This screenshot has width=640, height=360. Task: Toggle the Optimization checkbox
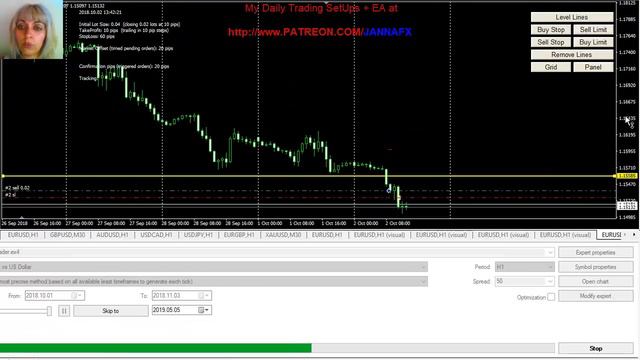pos(551,297)
